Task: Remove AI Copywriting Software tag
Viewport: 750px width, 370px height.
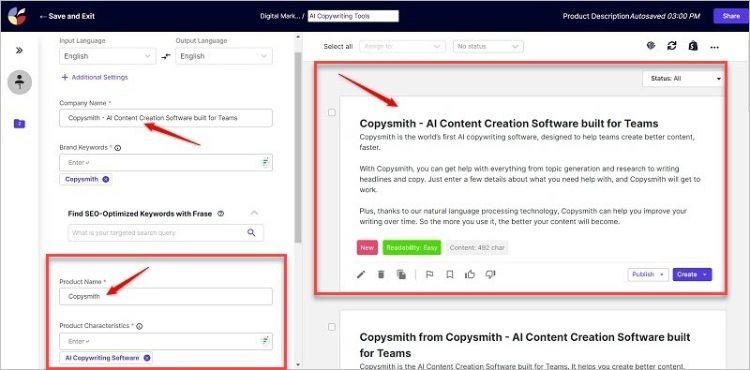Action: pos(147,358)
